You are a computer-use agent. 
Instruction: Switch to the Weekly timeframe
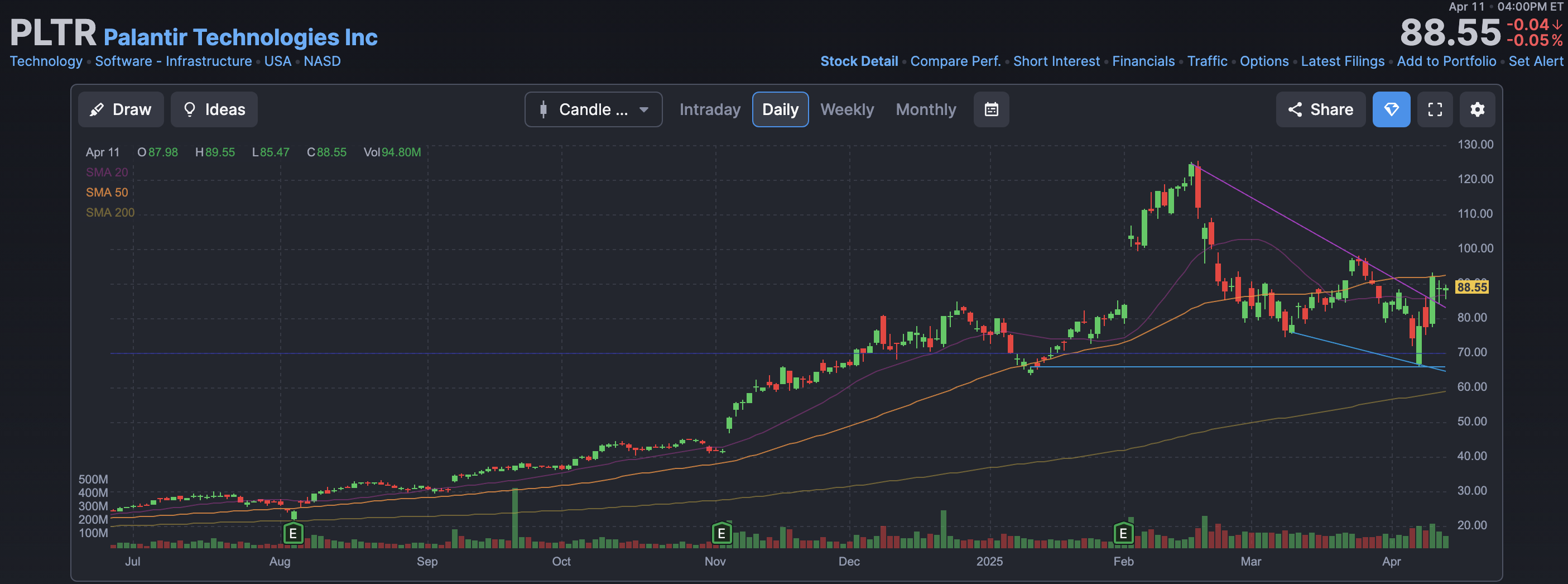pyautogui.click(x=846, y=109)
